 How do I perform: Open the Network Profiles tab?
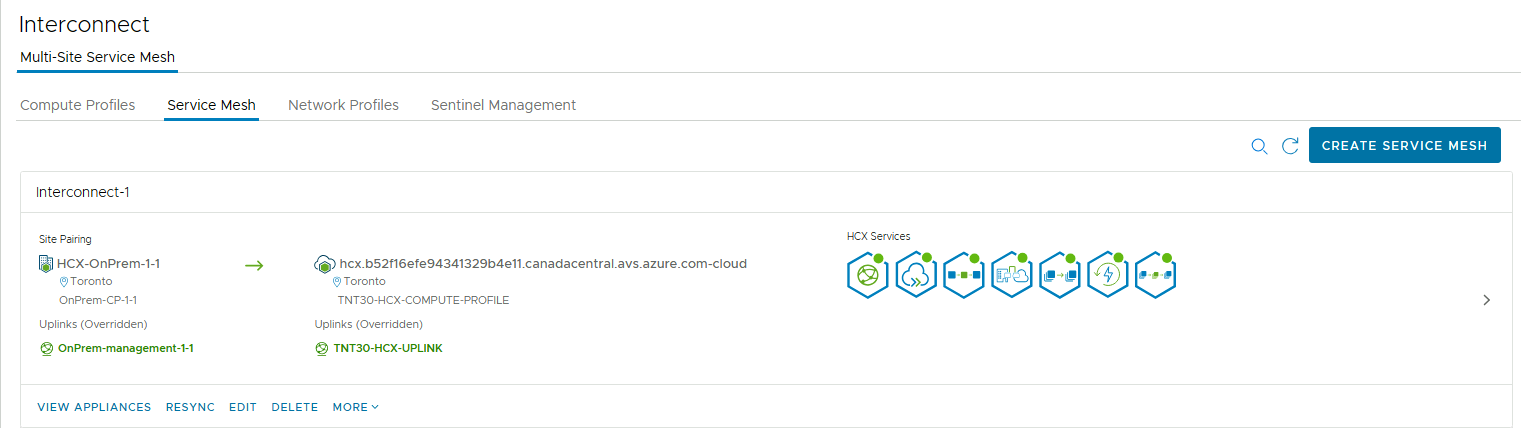(x=343, y=105)
